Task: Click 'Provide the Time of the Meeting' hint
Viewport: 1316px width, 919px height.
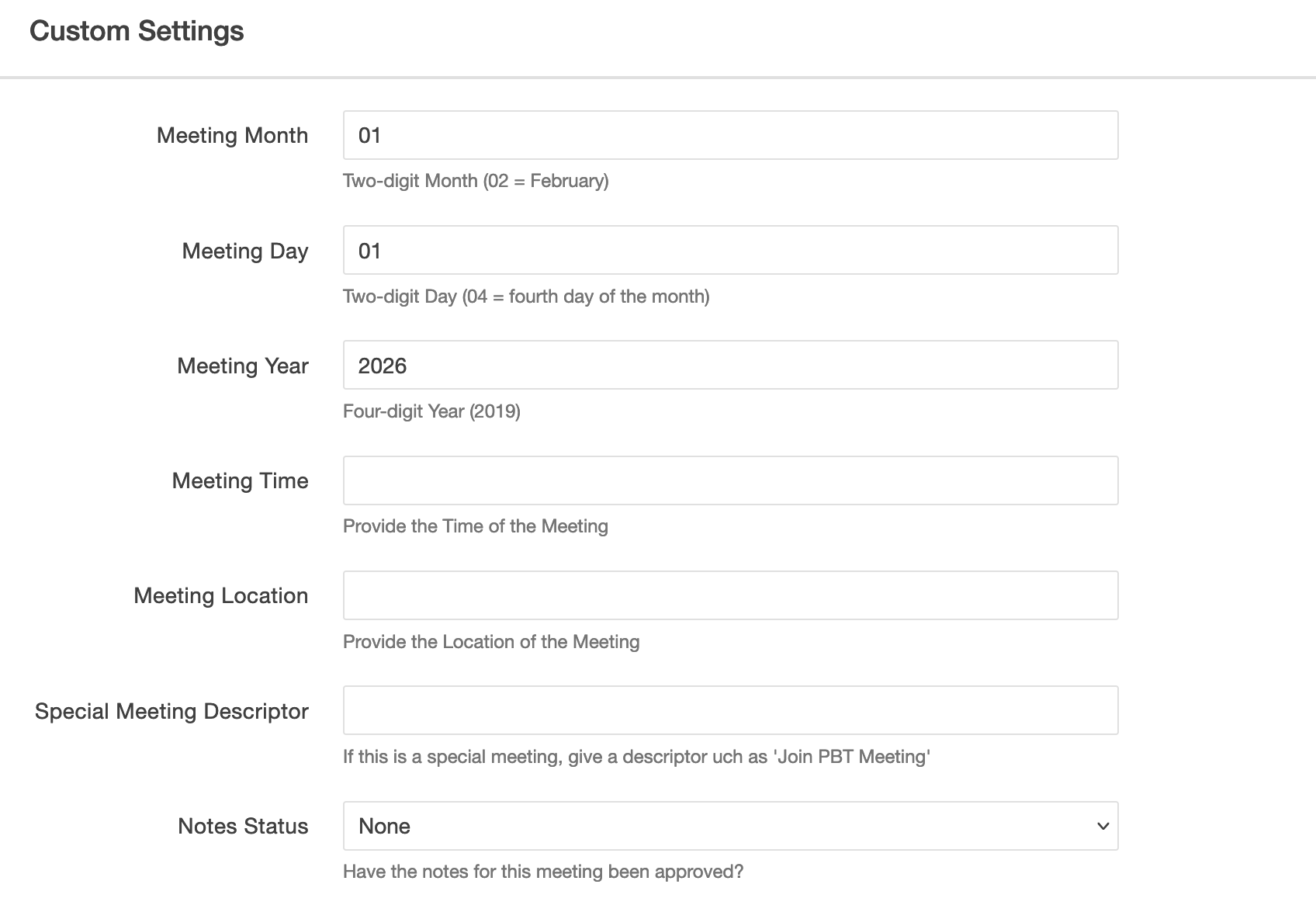Action: point(476,526)
